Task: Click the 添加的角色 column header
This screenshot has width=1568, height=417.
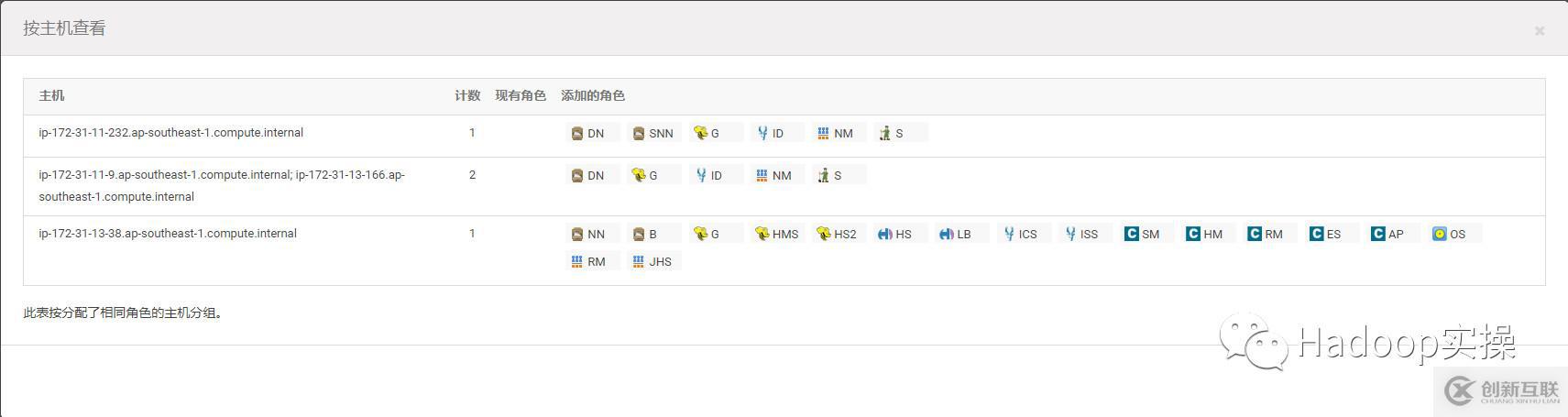Action: (593, 95)
